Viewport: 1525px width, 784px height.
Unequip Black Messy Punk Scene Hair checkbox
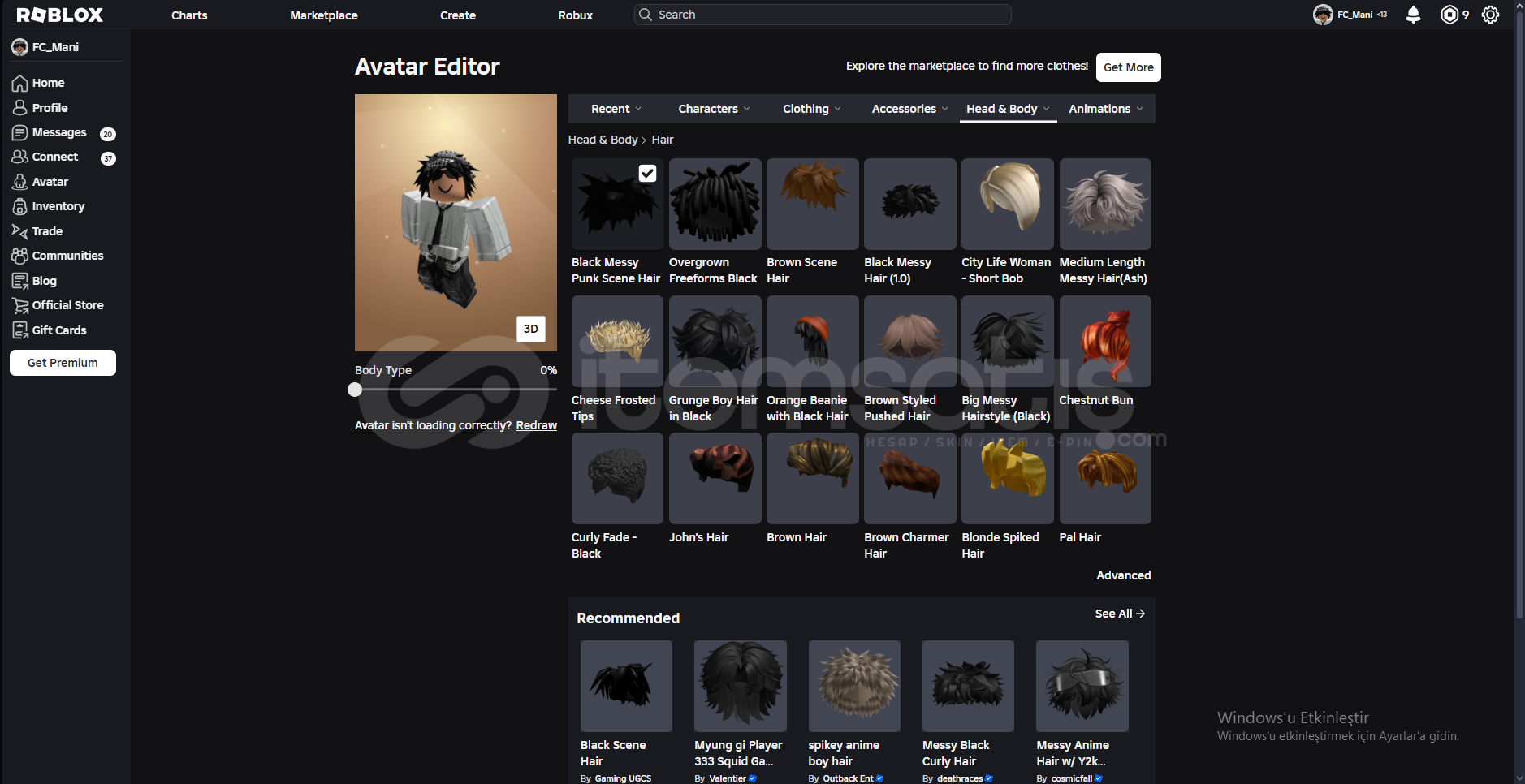647,173
